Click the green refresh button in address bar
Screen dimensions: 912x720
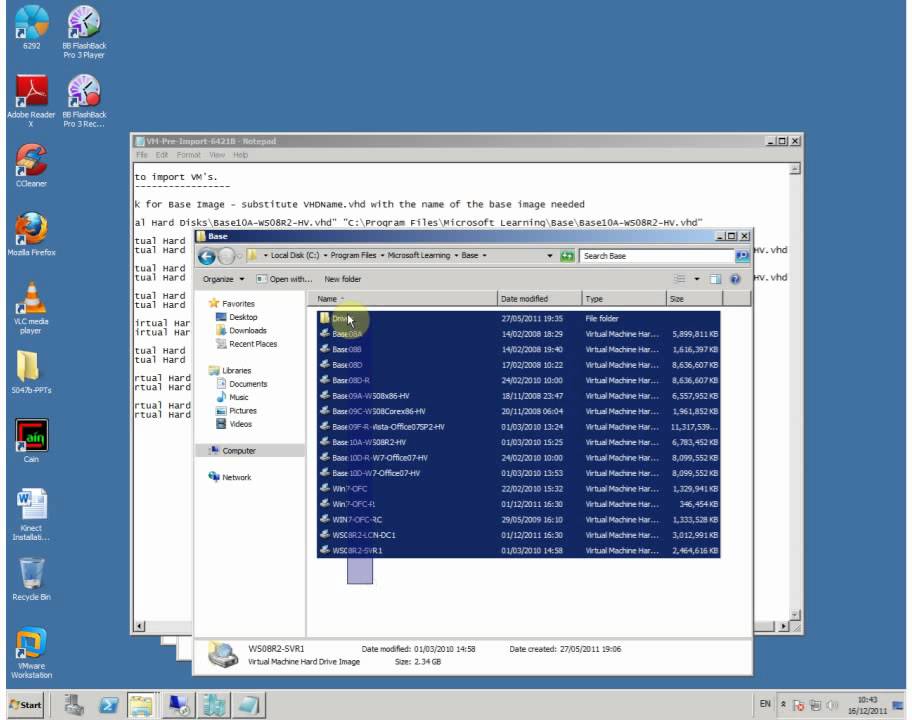567,256
